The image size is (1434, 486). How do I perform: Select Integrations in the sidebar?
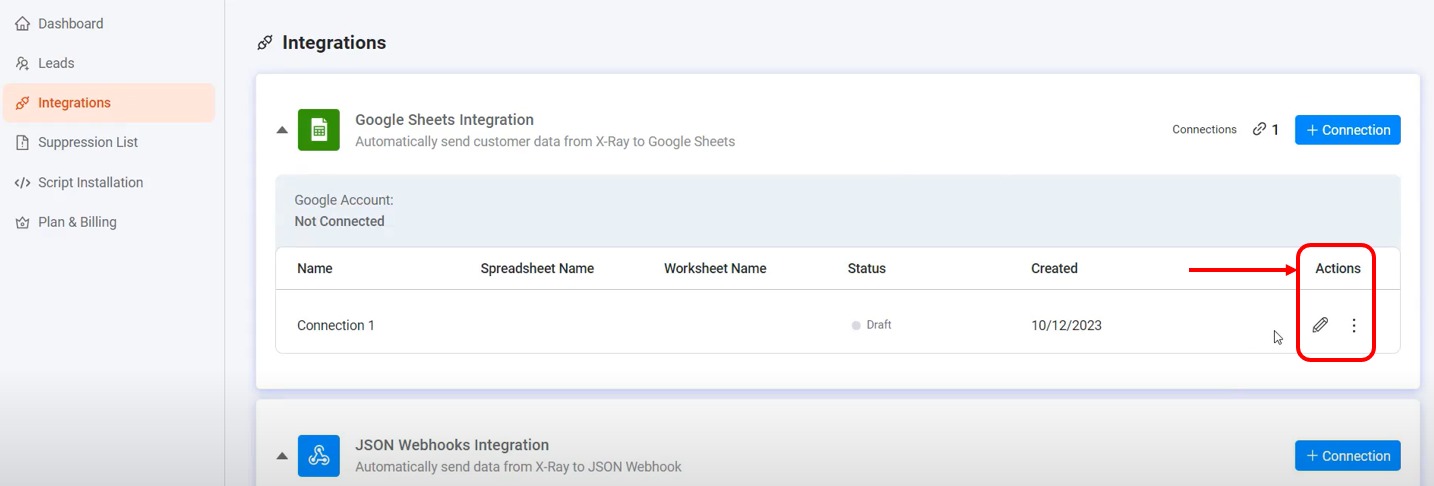[74, 103]
